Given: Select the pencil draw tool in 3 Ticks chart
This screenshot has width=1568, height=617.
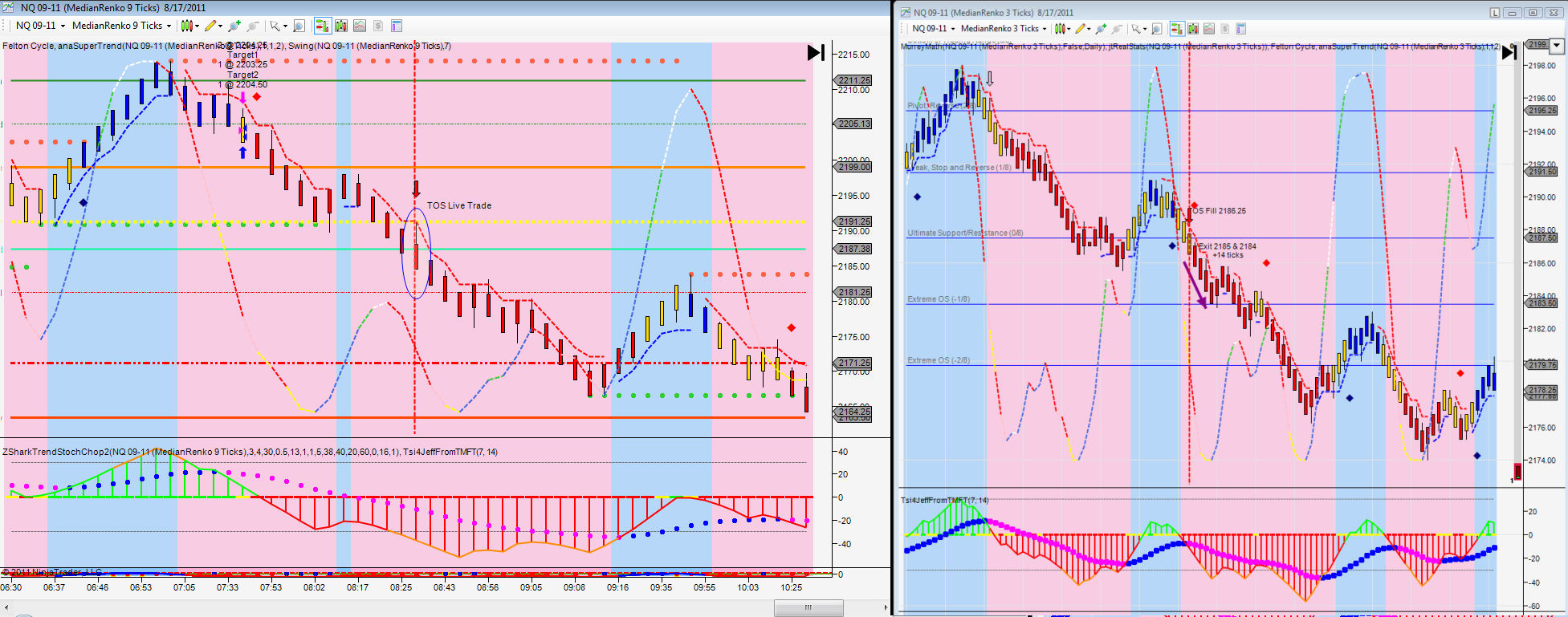Looking at the screenshot, I should pos(1081,29).
